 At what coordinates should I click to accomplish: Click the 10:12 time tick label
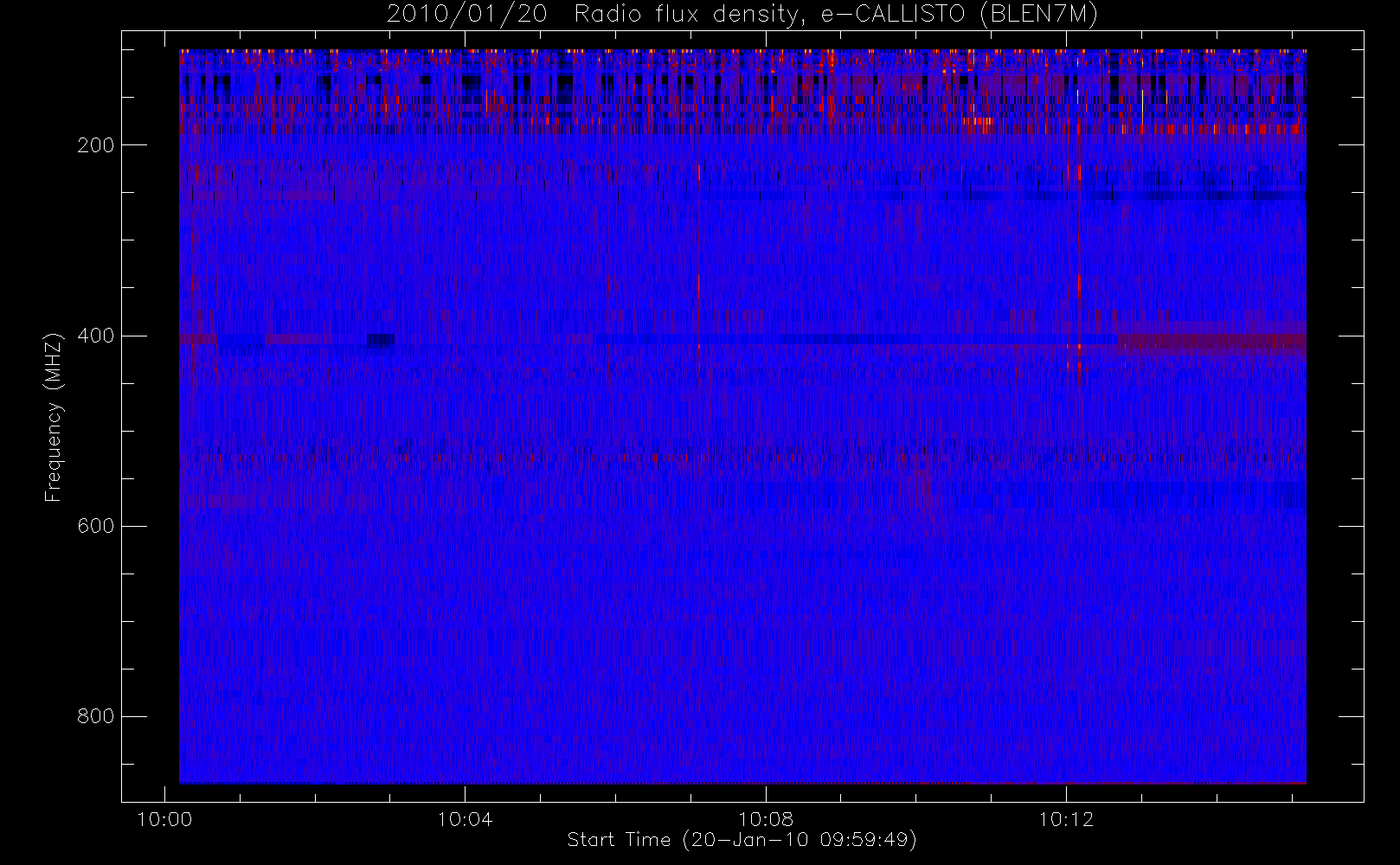[1066, 819]
